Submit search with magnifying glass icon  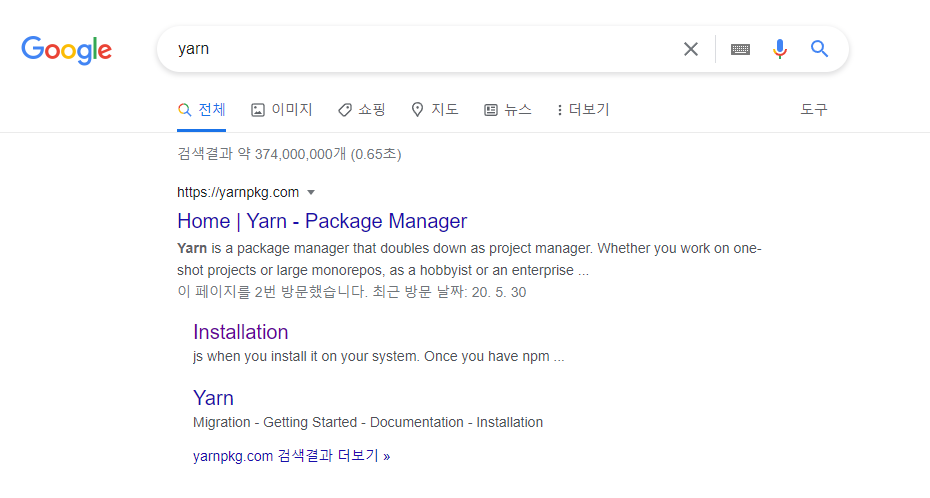pyautogui.click(x=820, y=49)
